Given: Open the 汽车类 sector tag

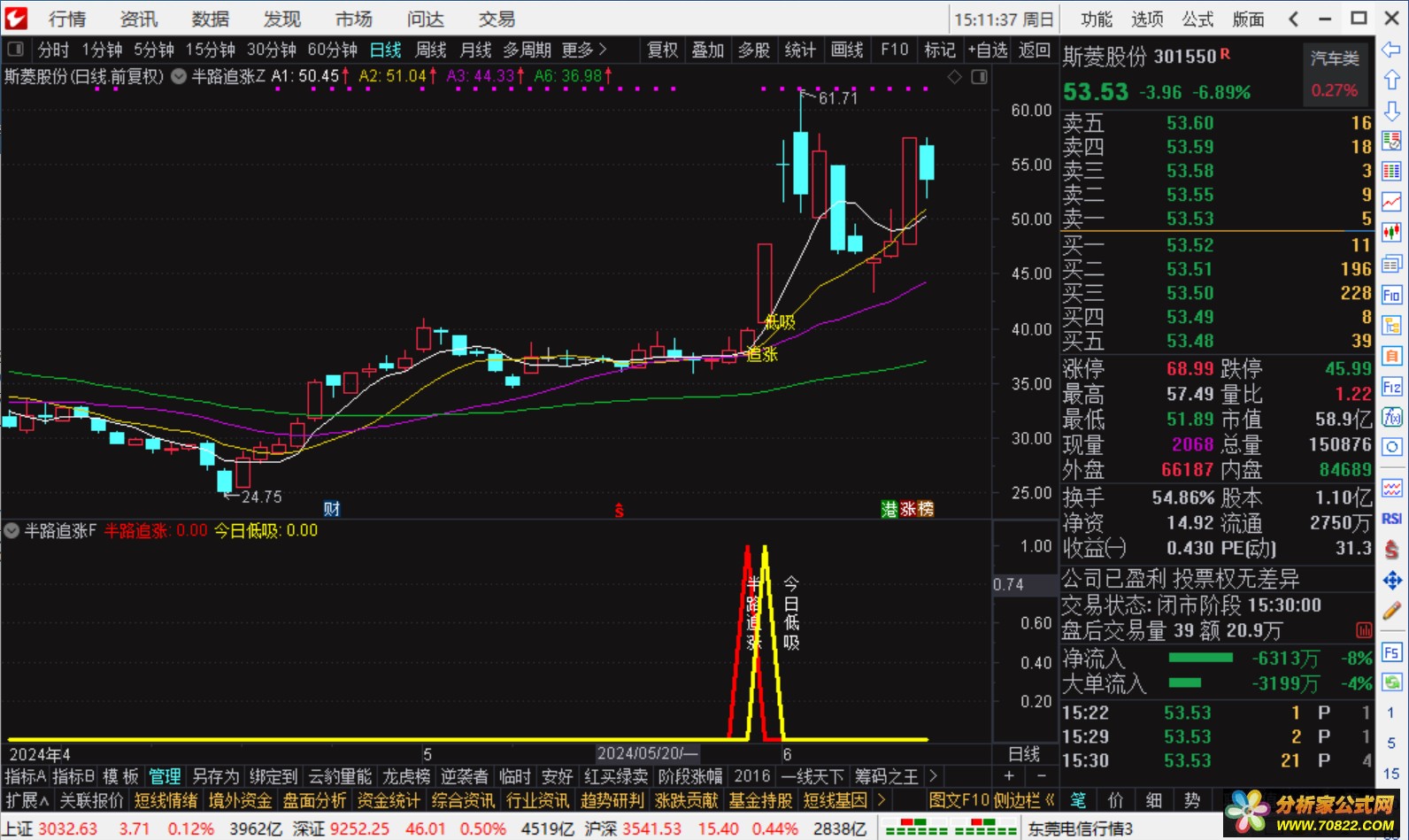Looking at the screenshot, I should pyautogui.click(x=1335, y=58).
